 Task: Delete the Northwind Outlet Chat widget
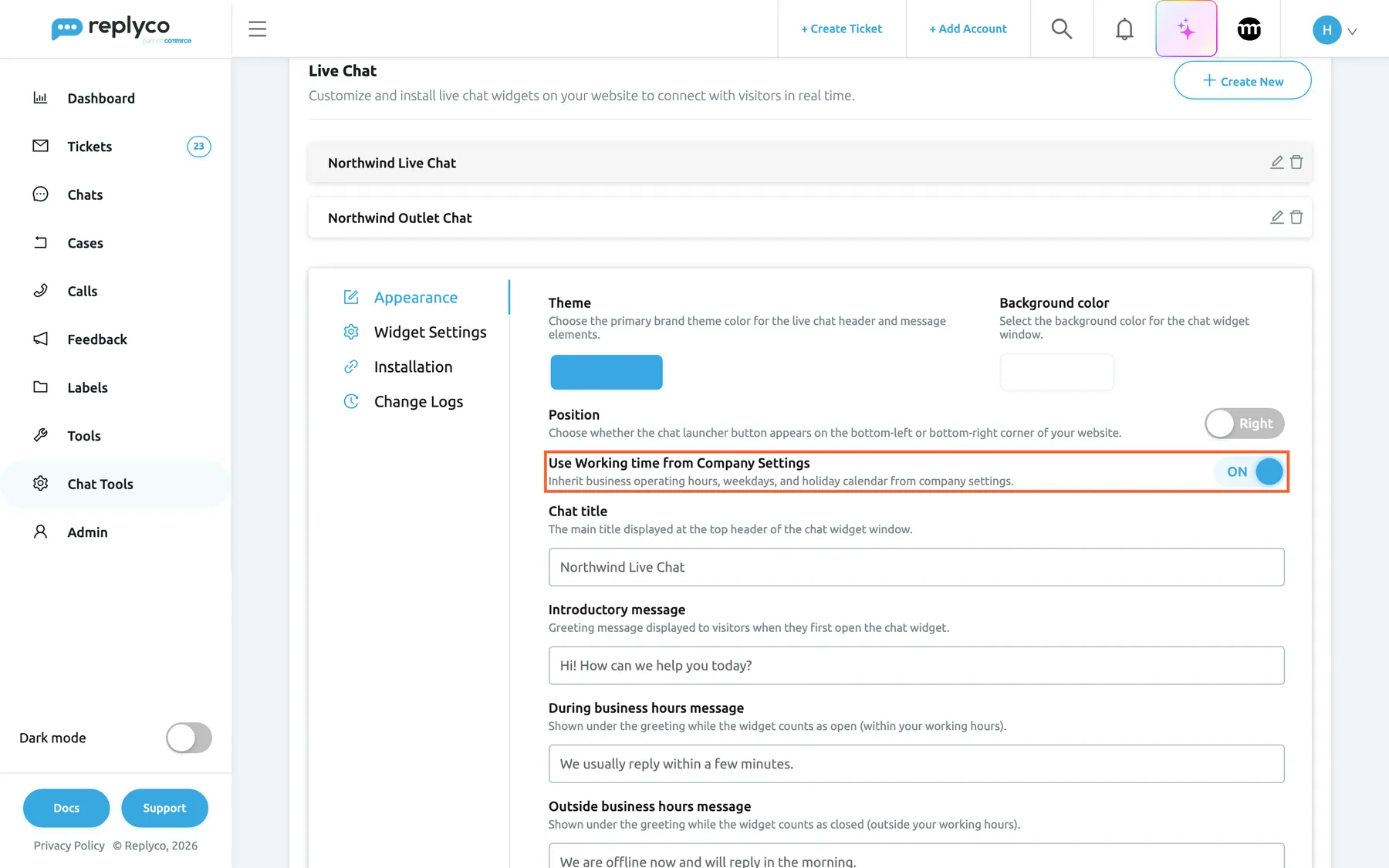tap(1296, 217)
